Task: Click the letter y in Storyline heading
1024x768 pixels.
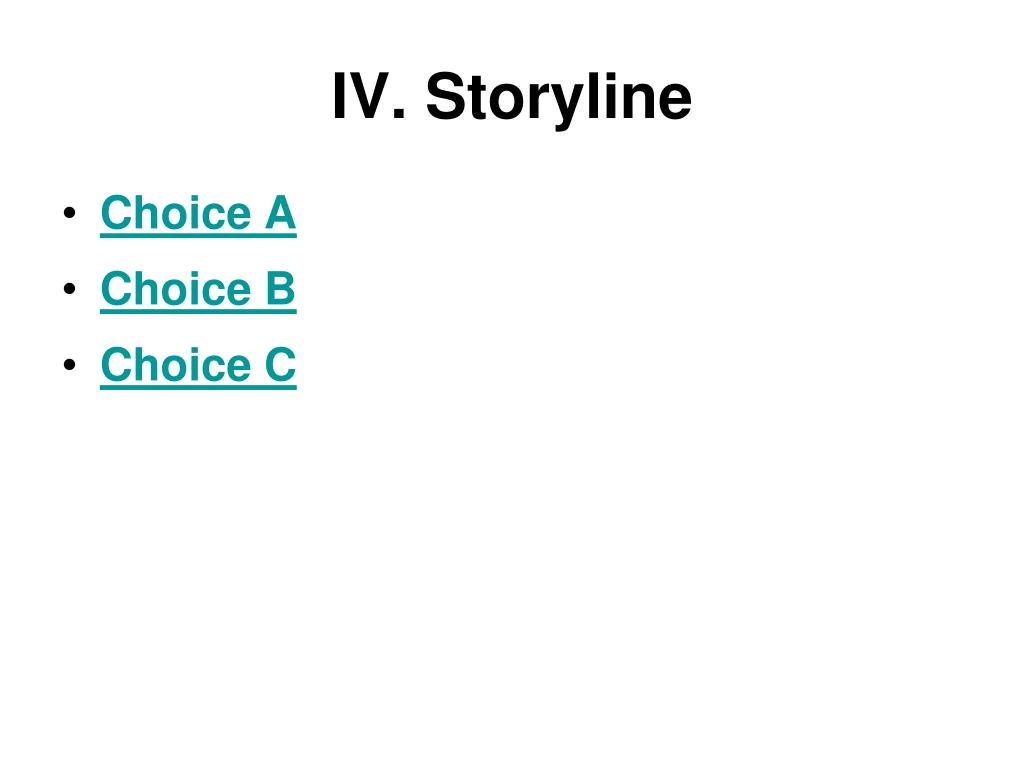Action: (x=565, y=106)
